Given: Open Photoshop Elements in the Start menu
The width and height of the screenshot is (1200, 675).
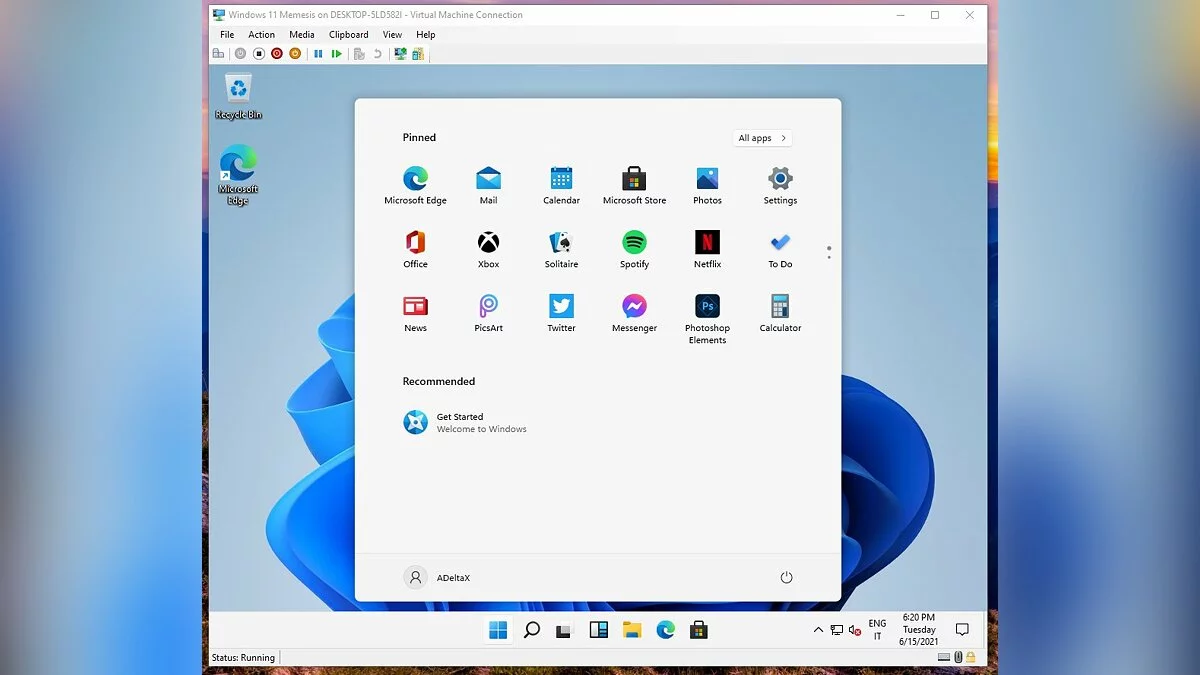Looking at the screenshot, I should (x=707, y=307).
